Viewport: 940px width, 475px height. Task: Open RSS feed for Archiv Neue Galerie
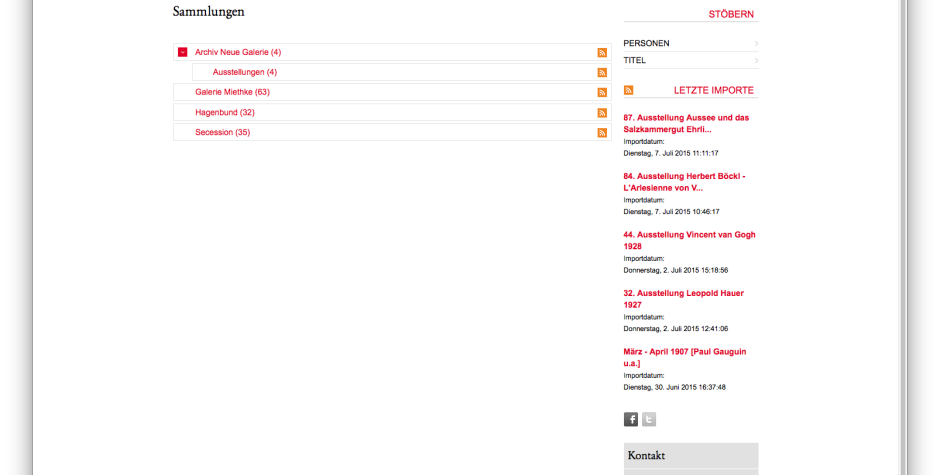[x=602, y=53]
